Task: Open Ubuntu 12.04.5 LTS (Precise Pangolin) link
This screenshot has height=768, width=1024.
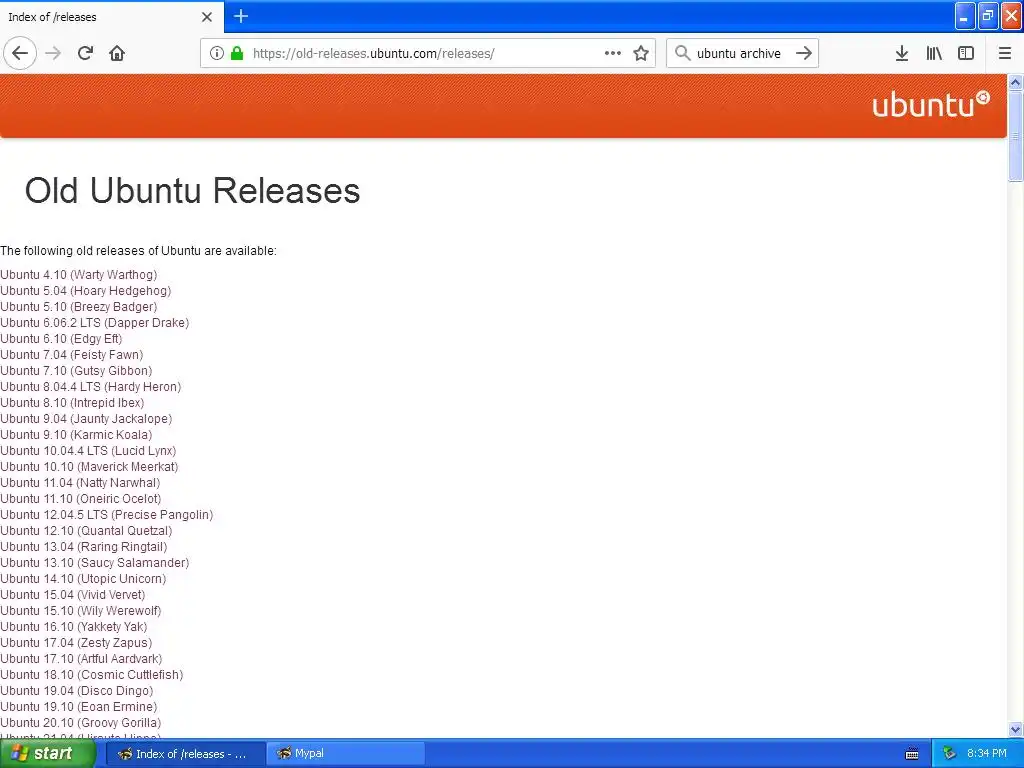Action: click(106, 515)
